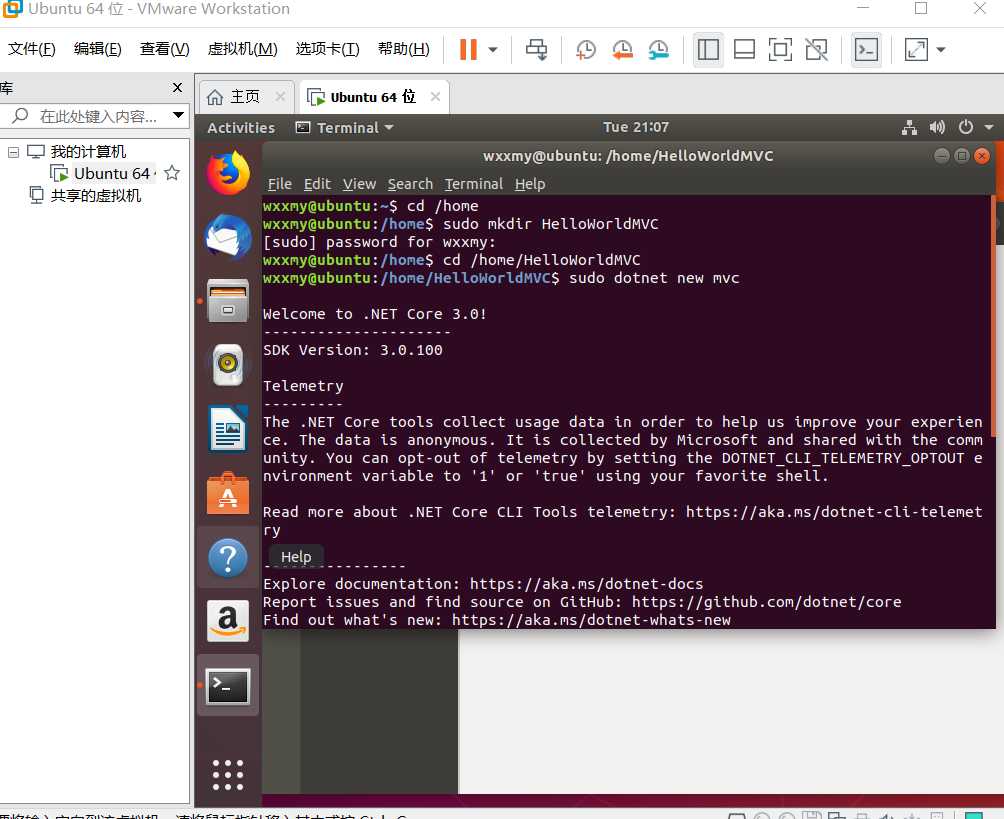Click the network status icon
Viewport: 1004px width, 819px height.
click(909, 127)
